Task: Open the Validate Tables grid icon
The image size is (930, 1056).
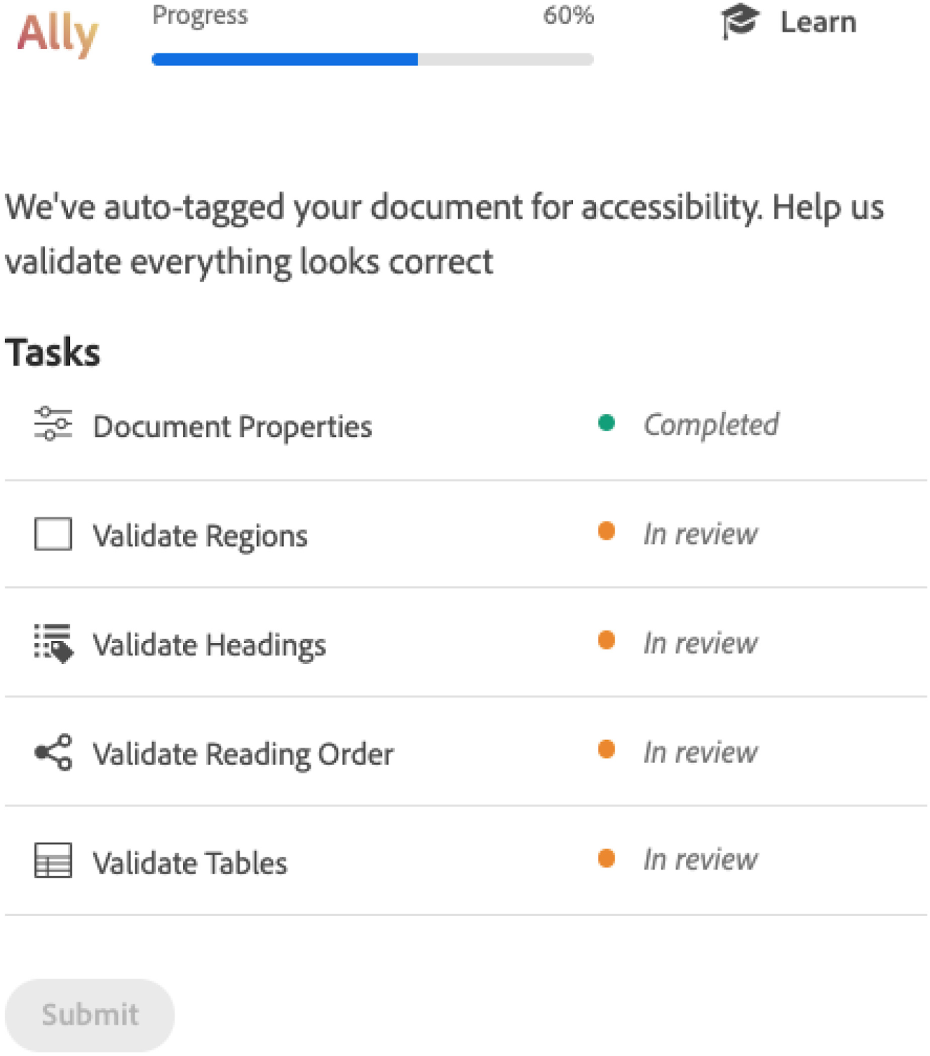Action: [x=52, y=861]
